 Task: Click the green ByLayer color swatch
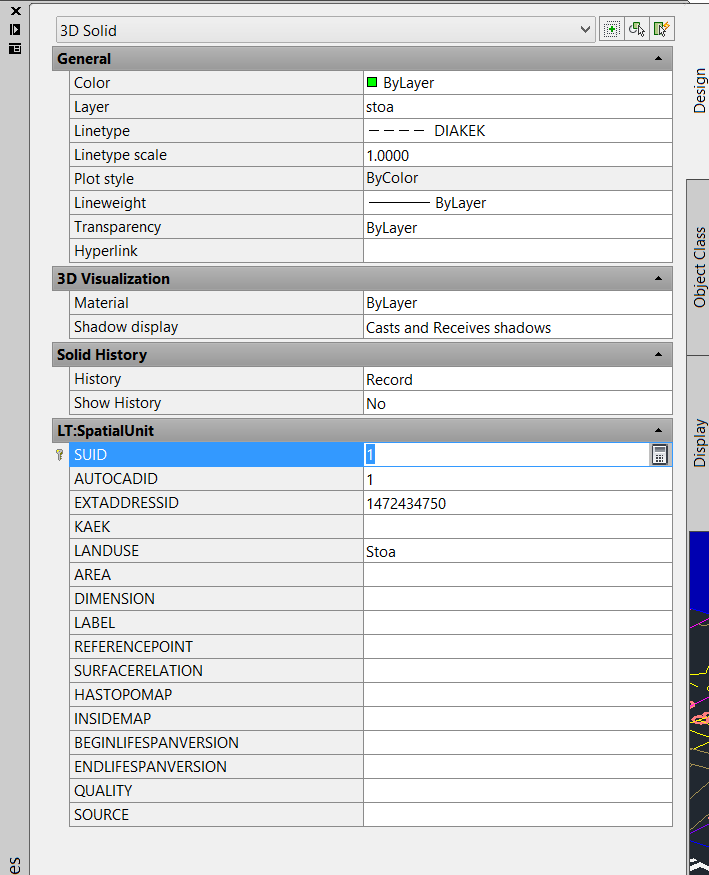[372, 83]
